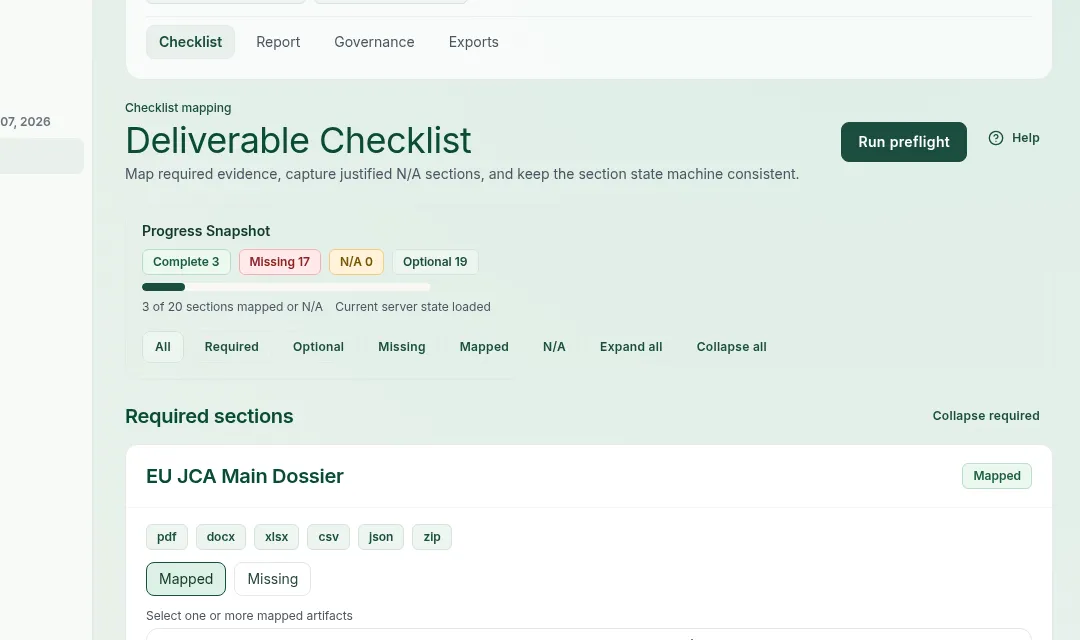Click the Help question-mark icon

[x=996, y=137]
